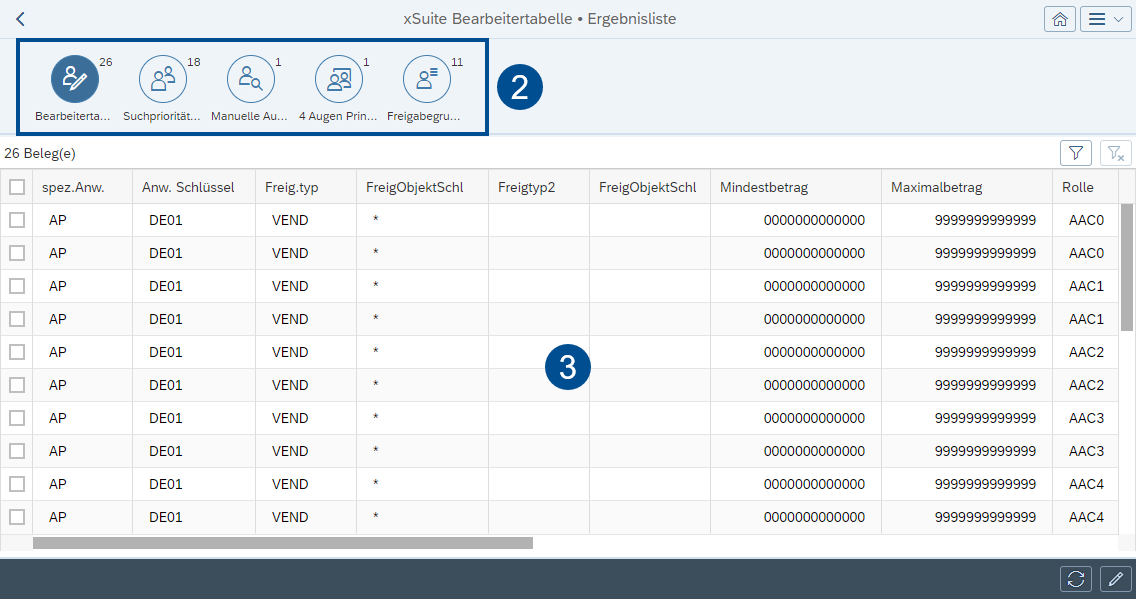Check the first table row's checkbox
Screen dimensions: 1136x599
tap(17, 219)
